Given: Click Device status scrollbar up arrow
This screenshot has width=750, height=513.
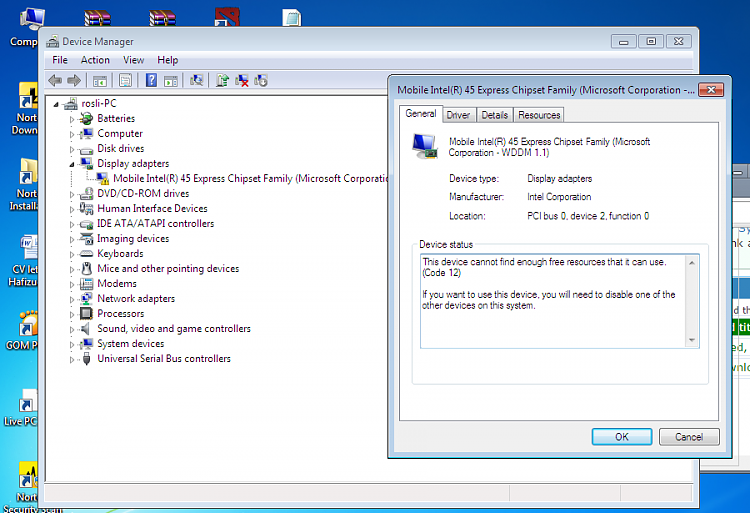Looking at the screenshot, I should [x=692, y=262].
